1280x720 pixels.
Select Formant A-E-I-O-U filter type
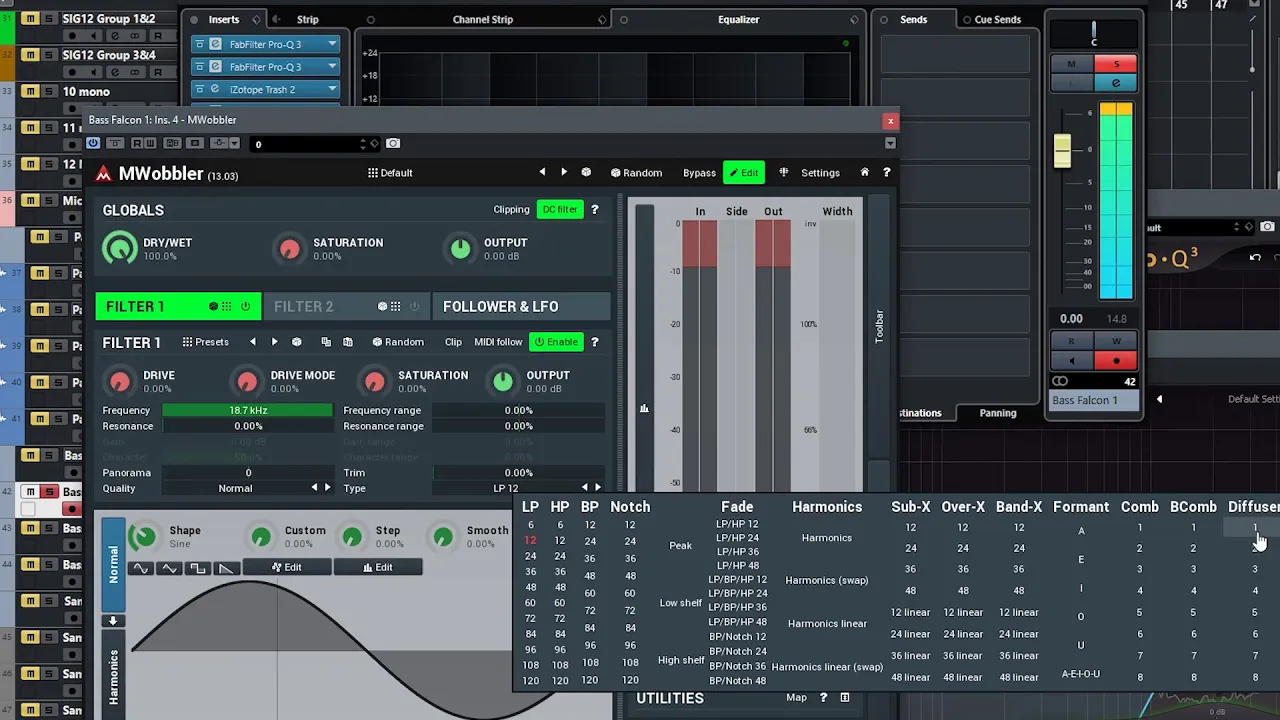(1081, 674)
